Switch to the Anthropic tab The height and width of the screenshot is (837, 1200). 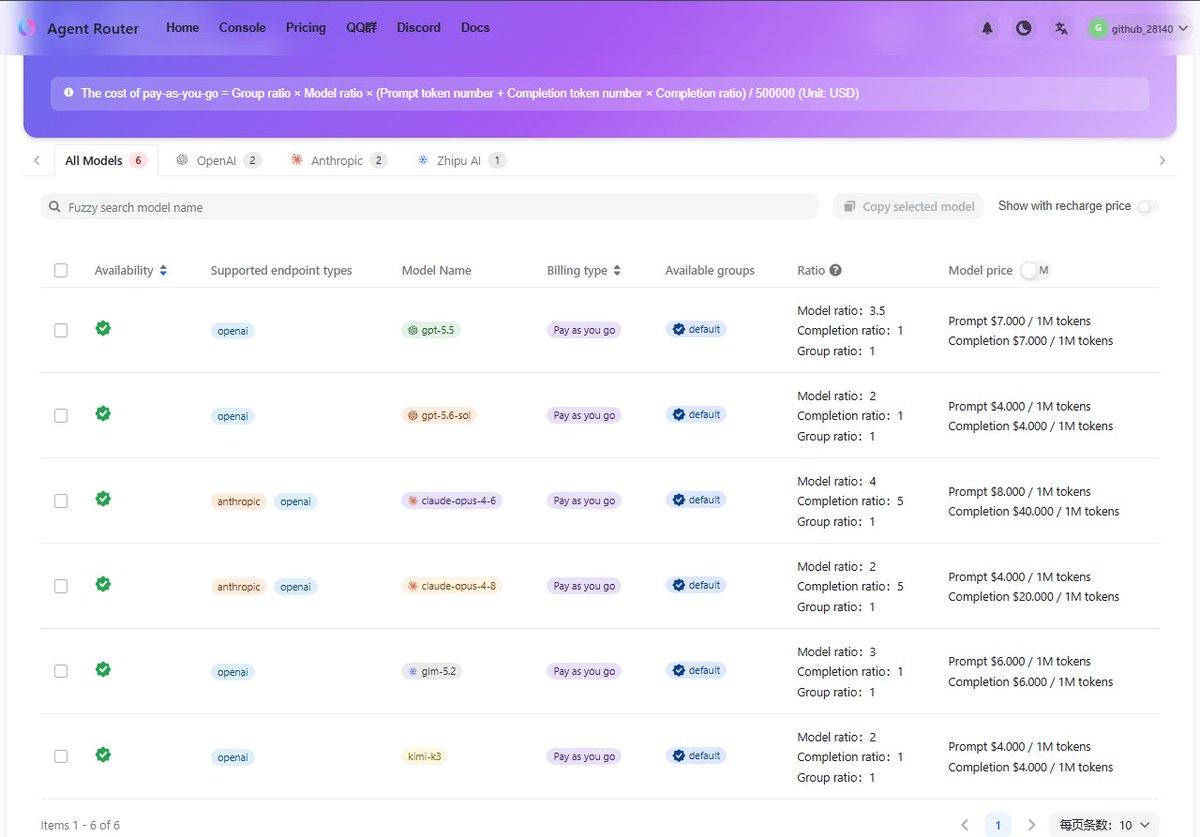(338, 160)
